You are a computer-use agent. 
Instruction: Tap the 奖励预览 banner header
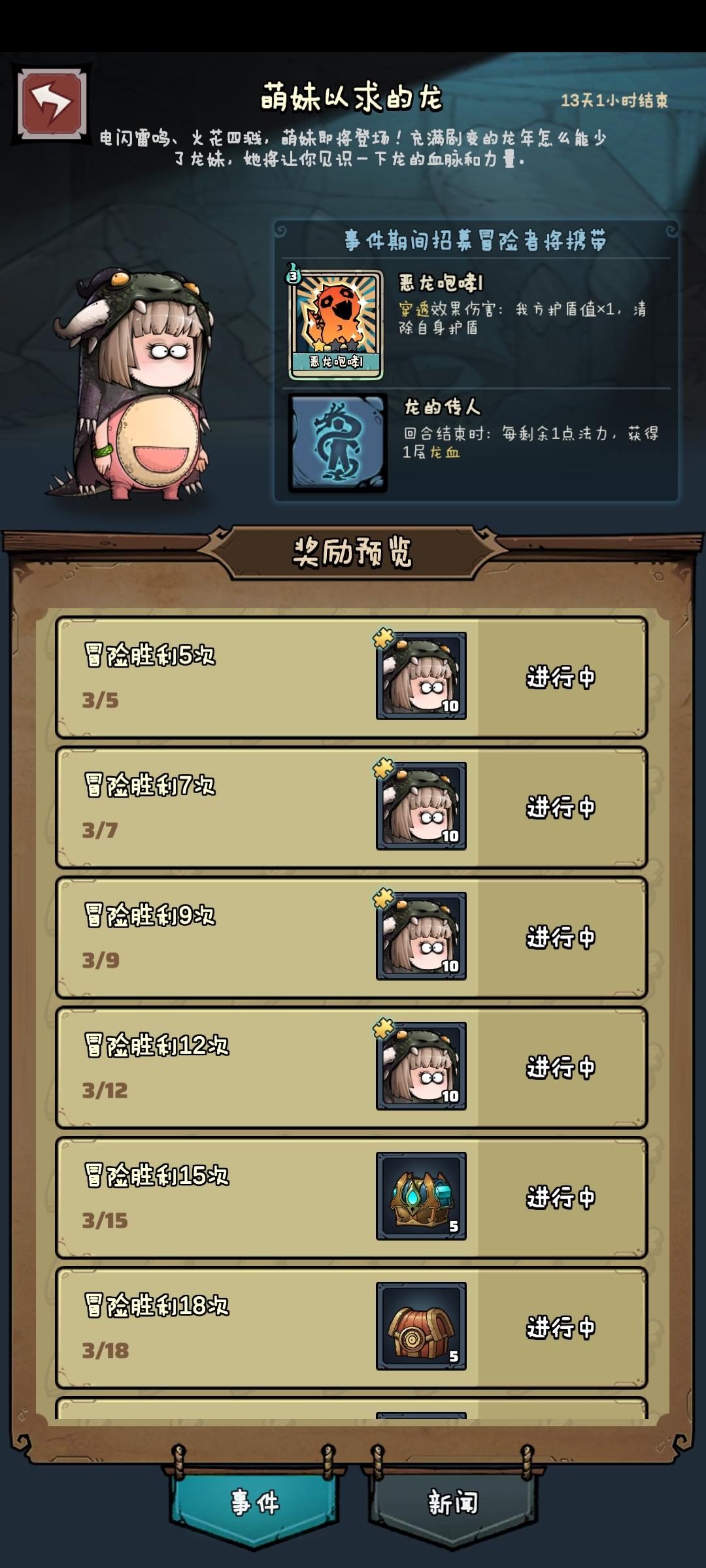click(x=352, y=553)
